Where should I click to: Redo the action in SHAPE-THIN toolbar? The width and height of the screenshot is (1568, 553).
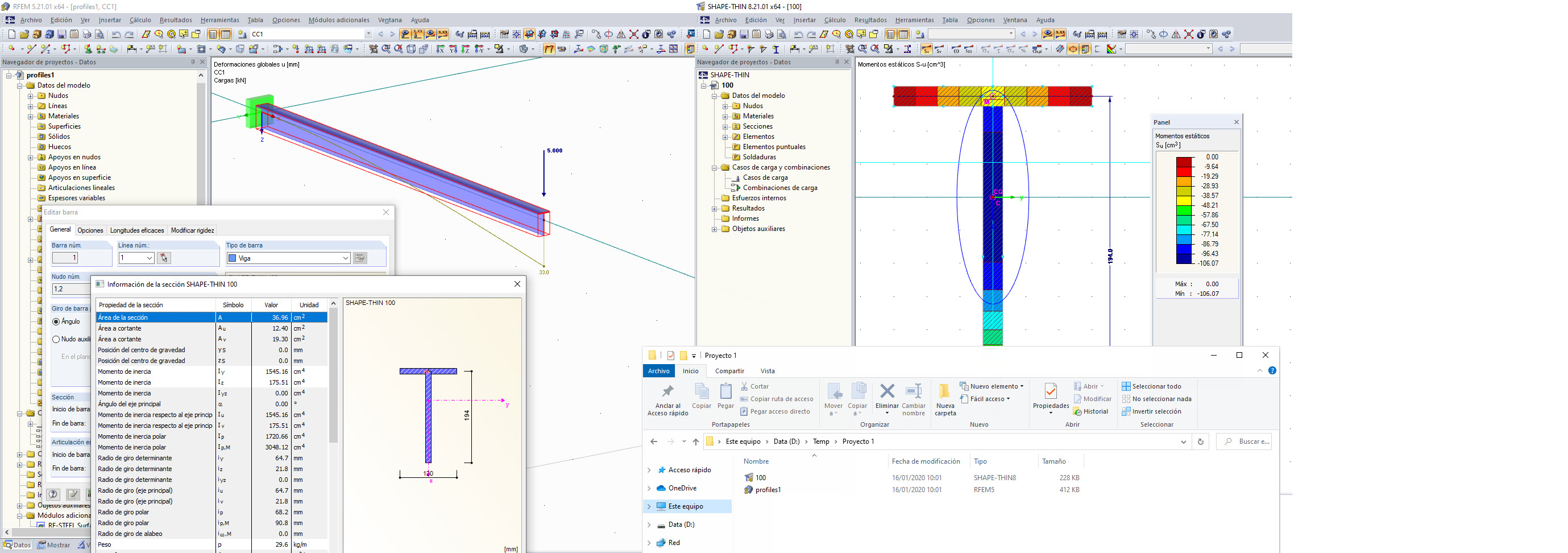click(811, 34)
